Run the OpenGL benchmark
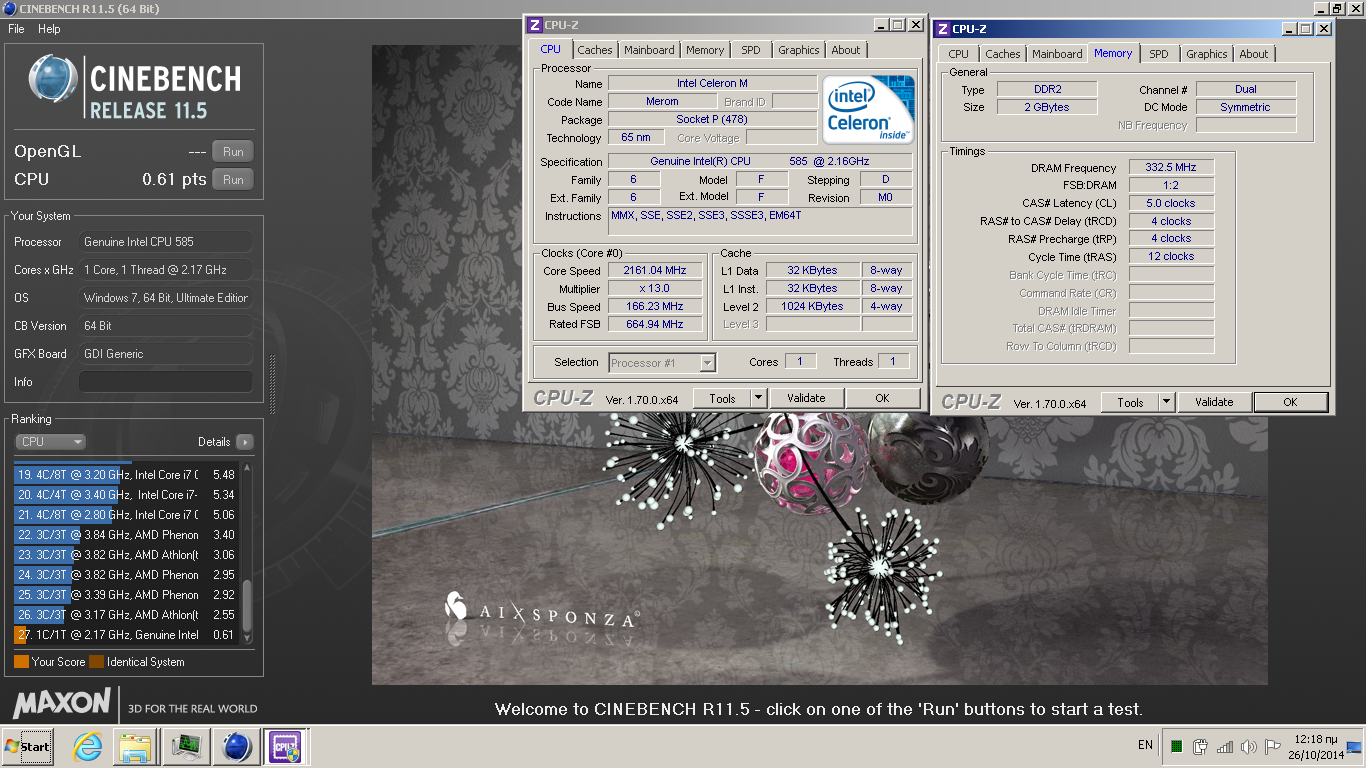This screenshot has height=768, width=1366. 233,152
